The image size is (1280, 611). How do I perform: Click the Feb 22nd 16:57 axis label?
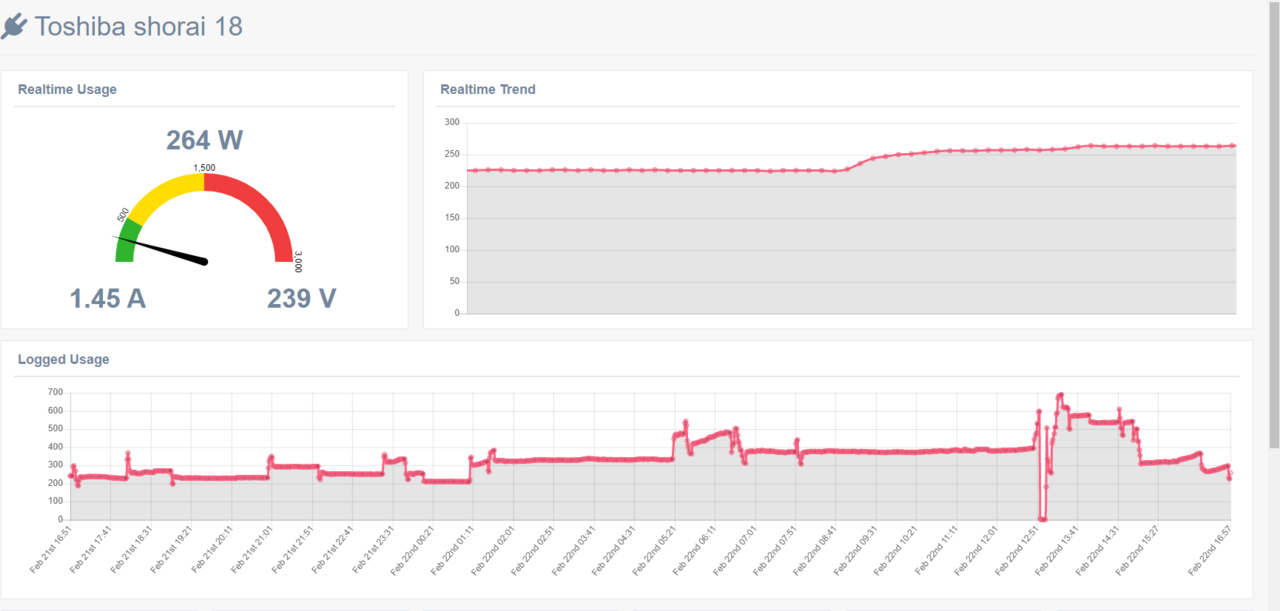point(1211,550)
